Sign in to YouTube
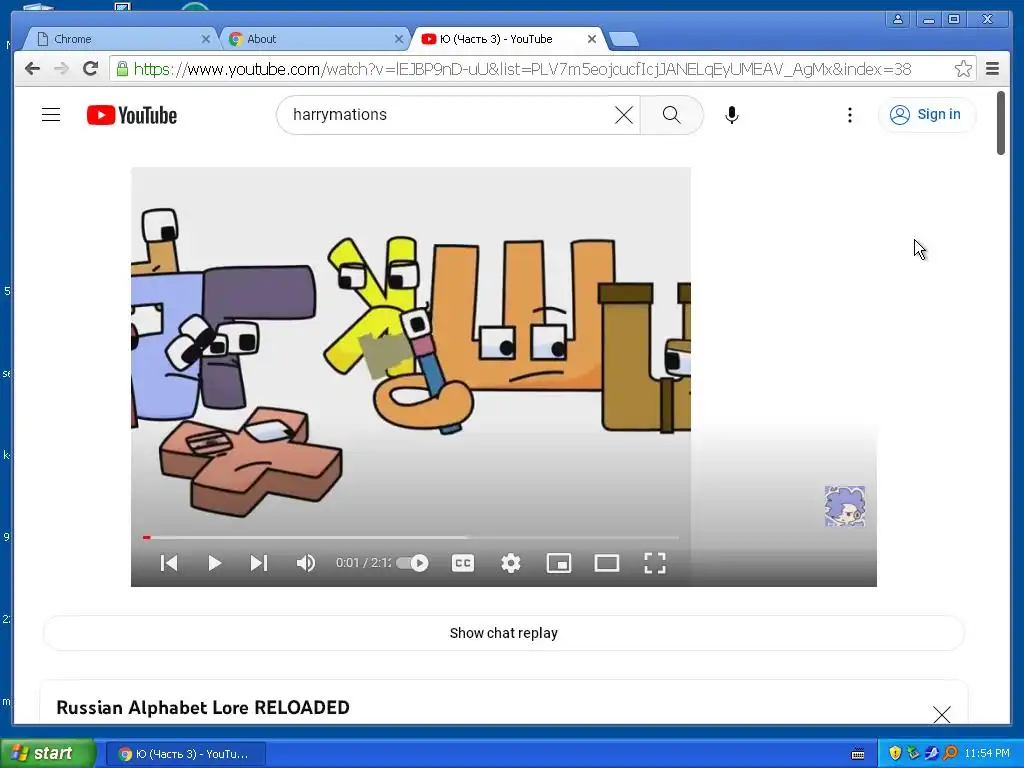This screenshot has width=1024, height=768. (926, 115)
